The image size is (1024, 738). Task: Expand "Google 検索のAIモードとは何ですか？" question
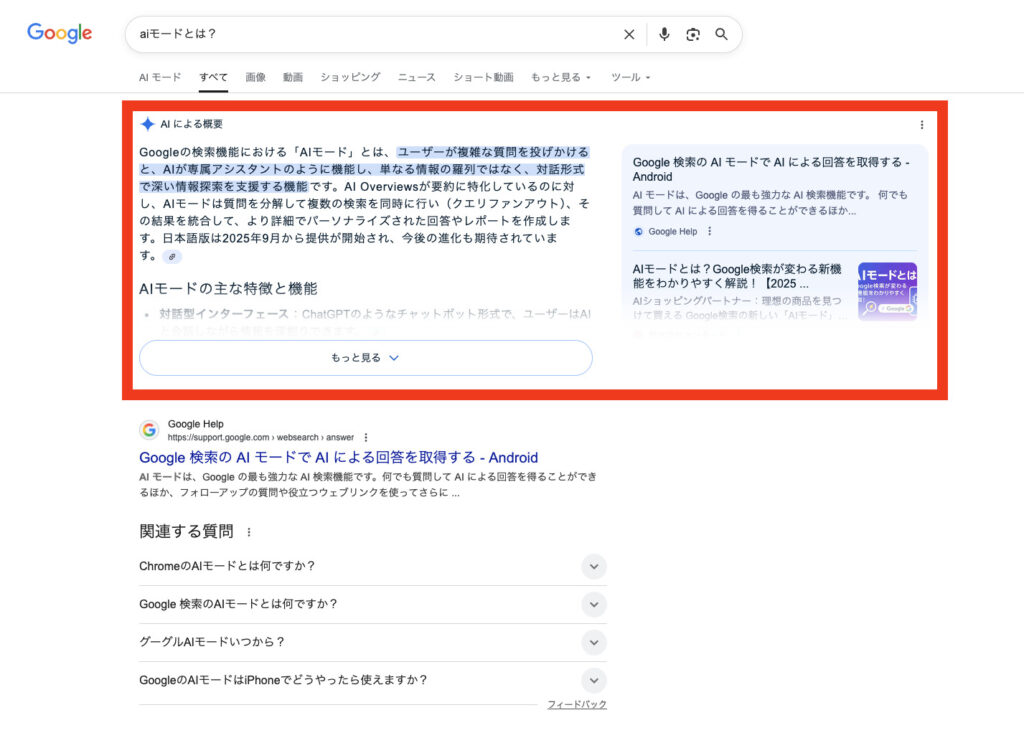click(594, 604)
